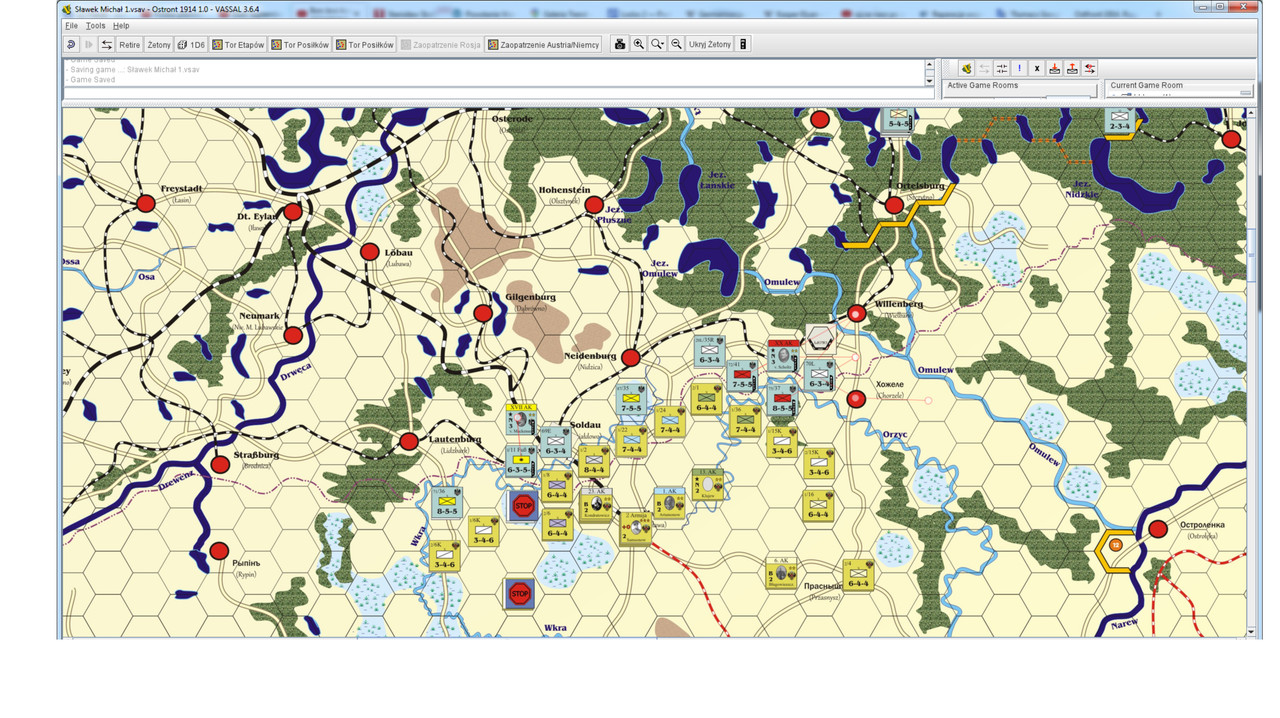Click the camera snapshot icon
The image size is (1280, 718).
620,45
